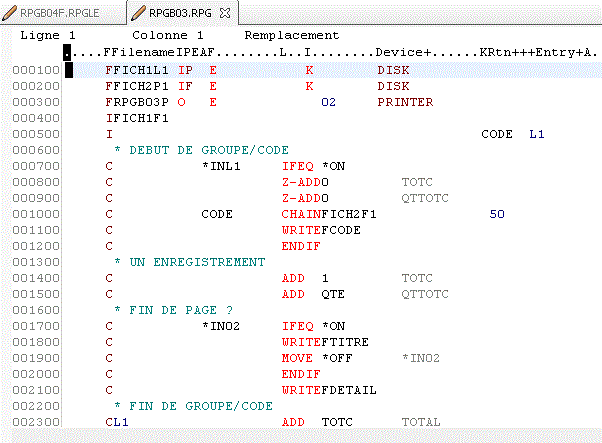Select sequence number 000600
Screen dimensions: 602x443
click(36, 150)
